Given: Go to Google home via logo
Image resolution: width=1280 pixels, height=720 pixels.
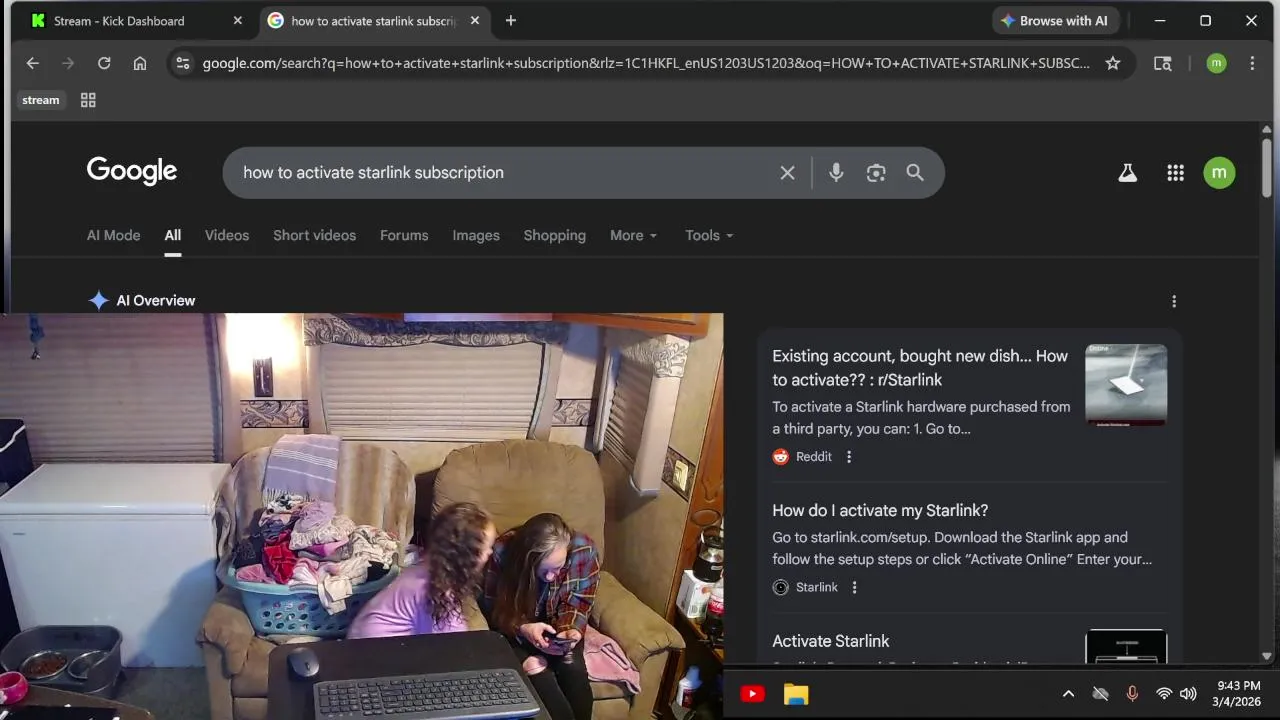Looking at the screenshot, I should pos(132,171).
